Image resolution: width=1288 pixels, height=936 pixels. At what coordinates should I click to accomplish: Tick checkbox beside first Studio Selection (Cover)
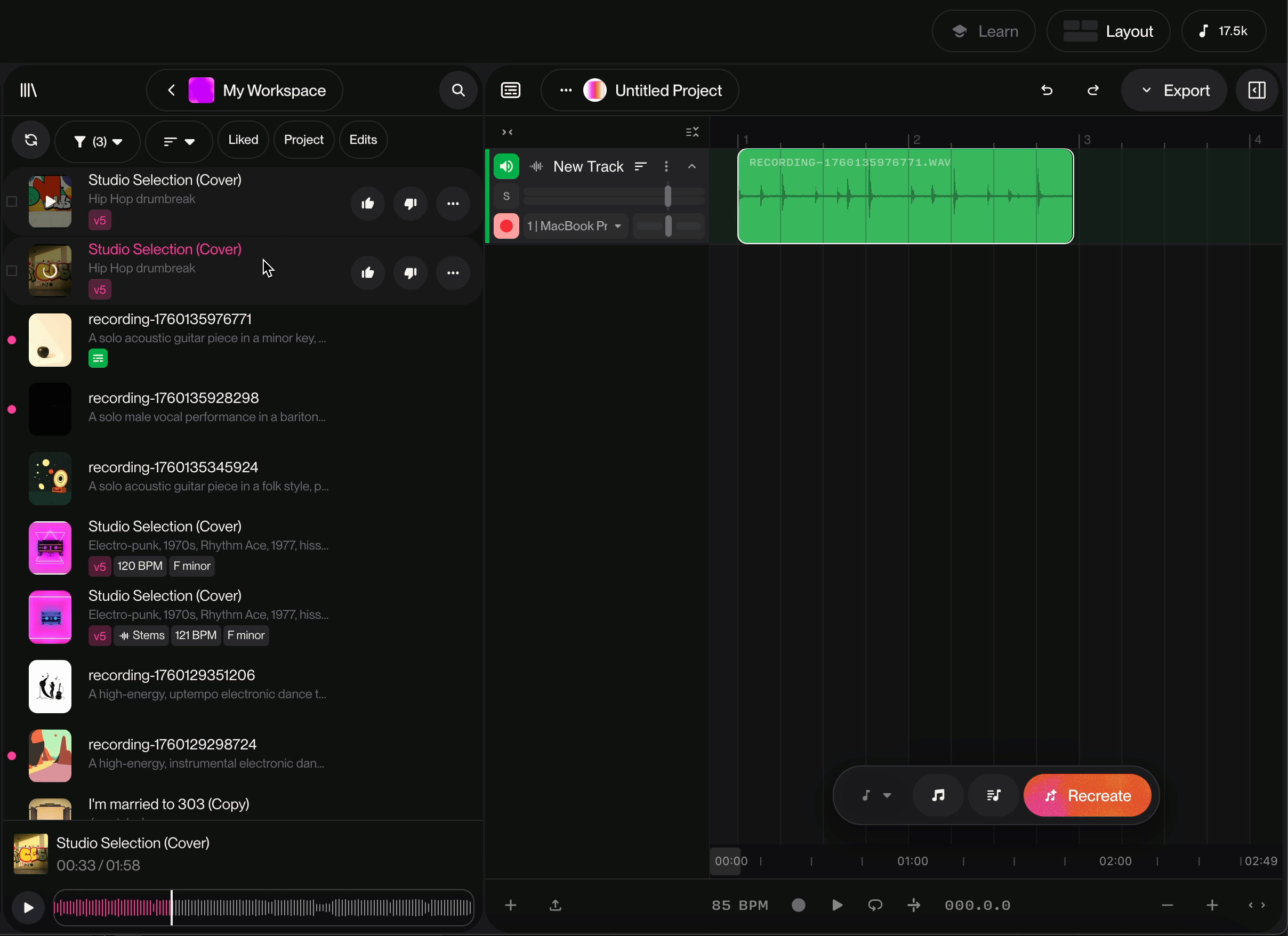(x=12, y=201)
